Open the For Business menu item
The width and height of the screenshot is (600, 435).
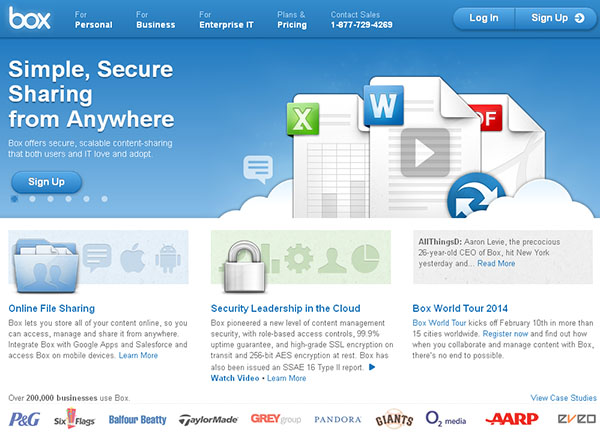point(156,20)
